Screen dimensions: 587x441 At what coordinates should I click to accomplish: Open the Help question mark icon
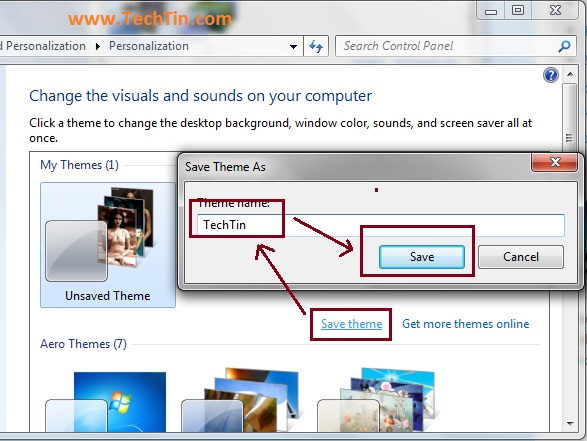(x=551, y=75)
